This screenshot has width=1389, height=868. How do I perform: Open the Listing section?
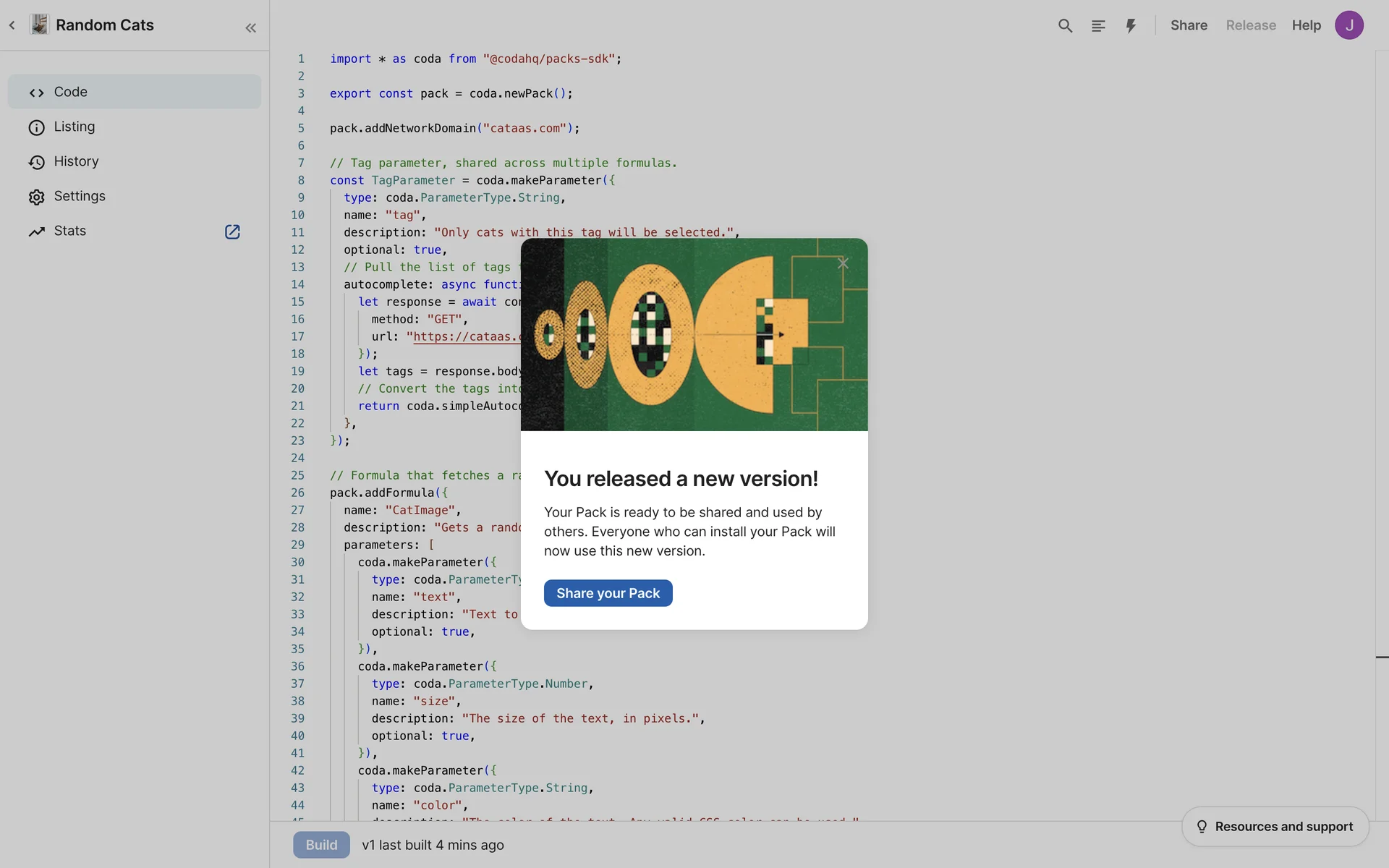[x=74, y=127]
